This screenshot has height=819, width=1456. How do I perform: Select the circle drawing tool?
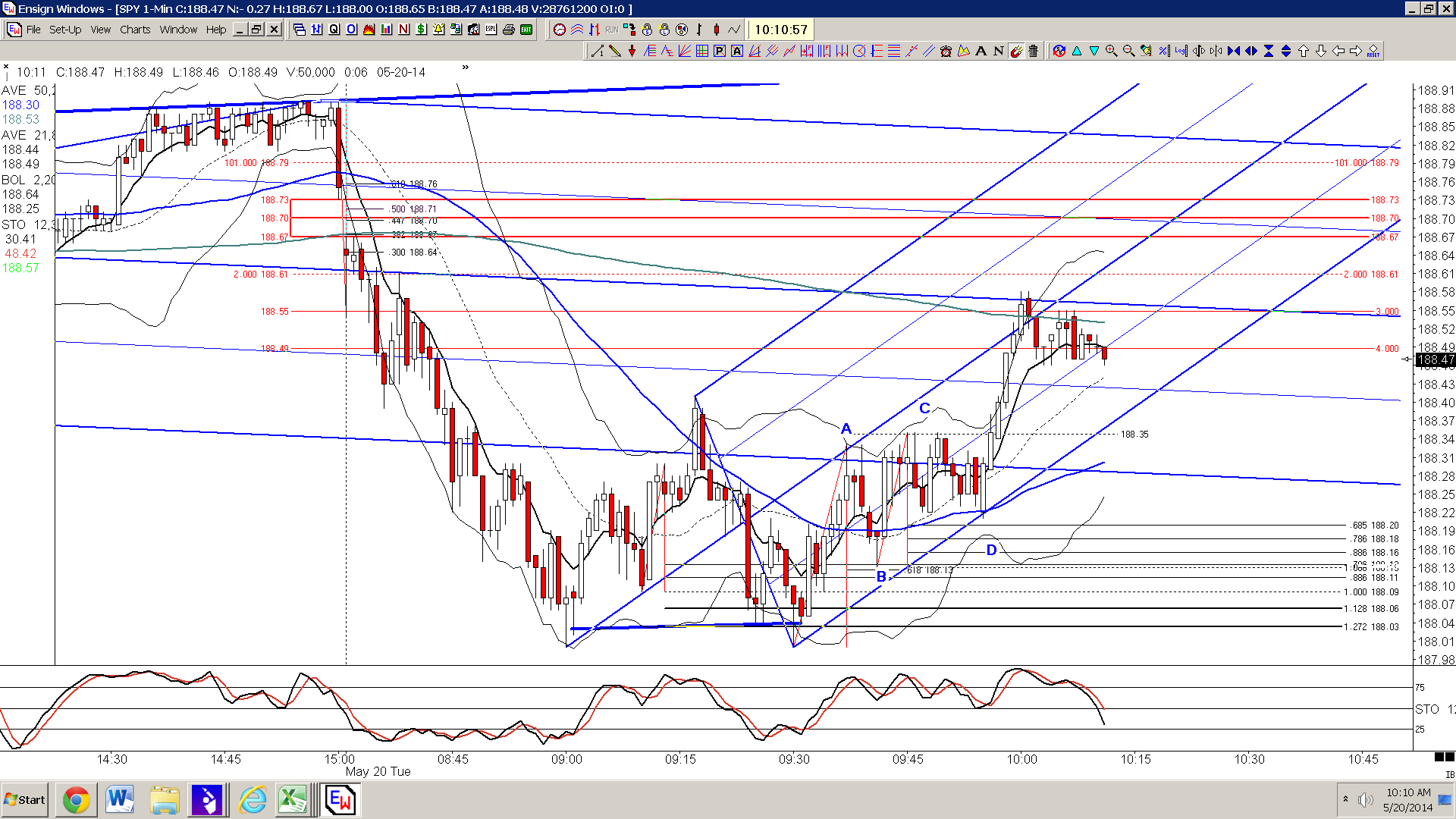click(x=859, y=51)
